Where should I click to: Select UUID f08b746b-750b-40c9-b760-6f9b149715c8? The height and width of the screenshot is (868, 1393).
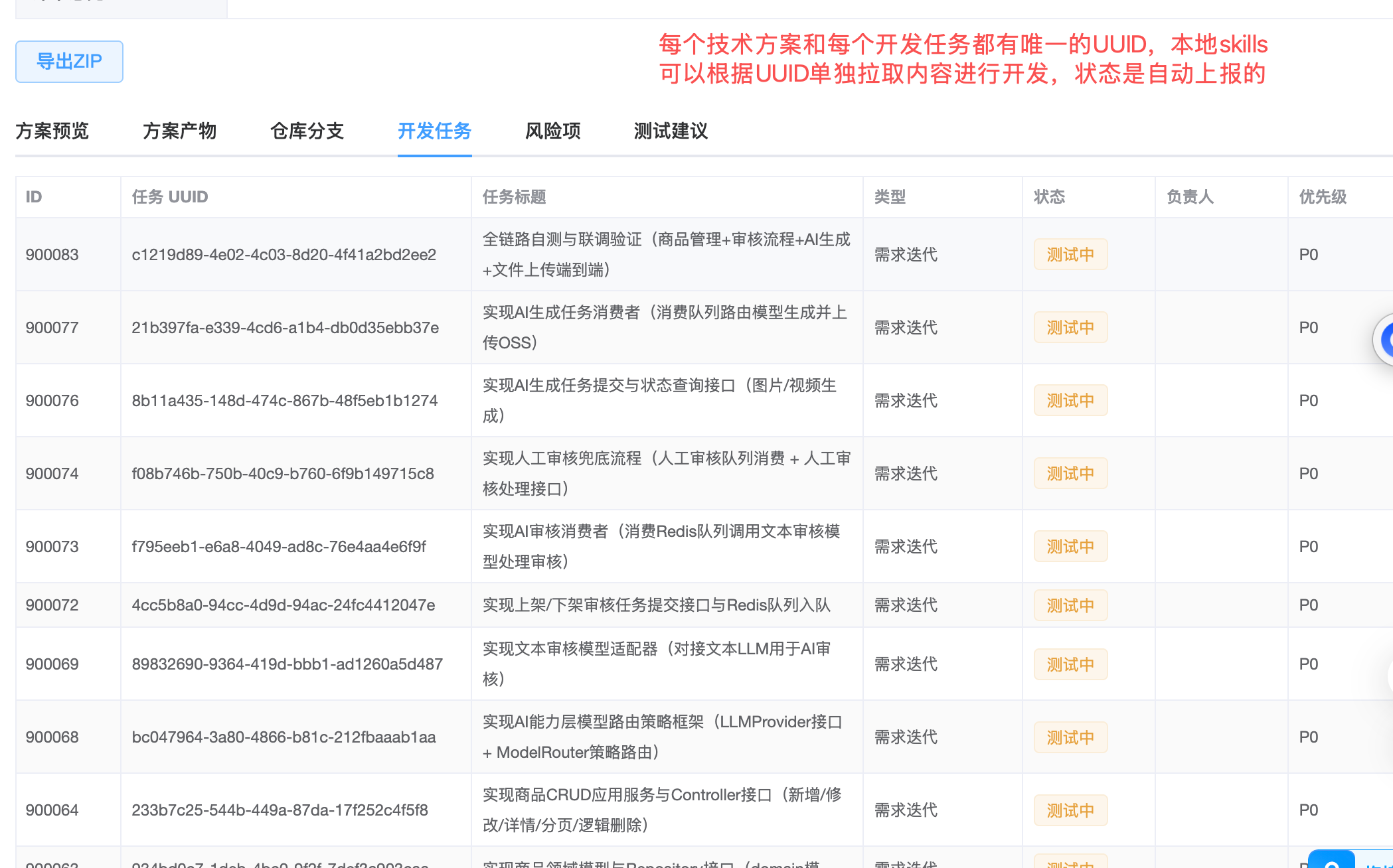tap(283, 474)
